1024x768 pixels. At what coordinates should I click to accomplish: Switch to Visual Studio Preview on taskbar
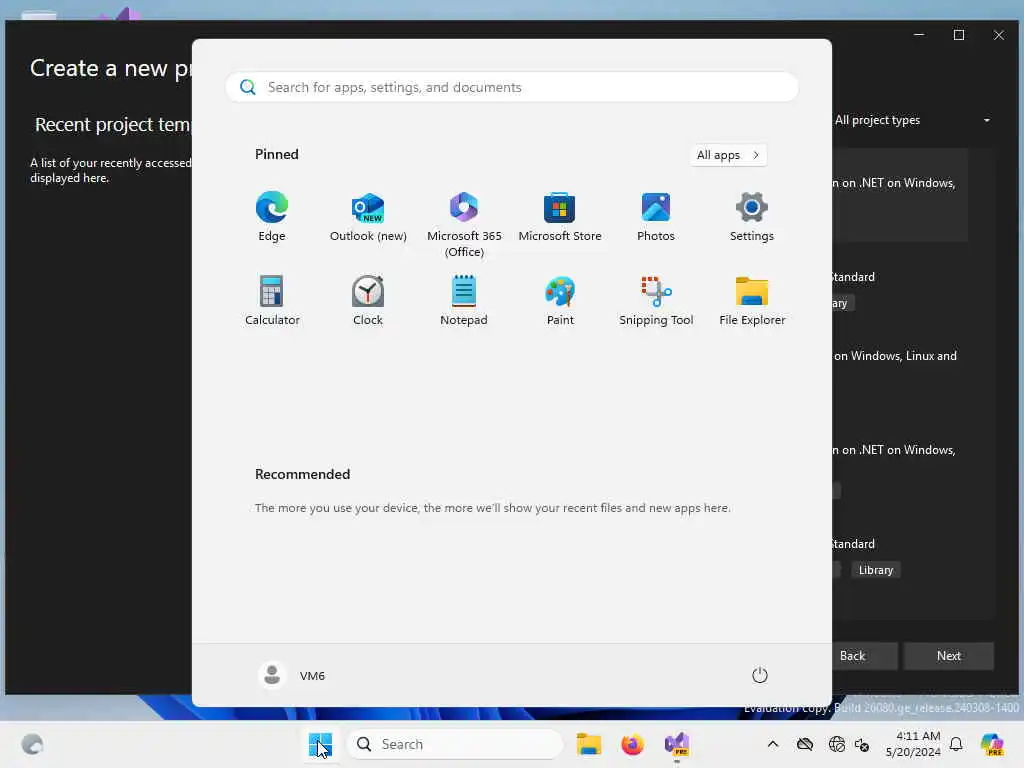(677, 744)
